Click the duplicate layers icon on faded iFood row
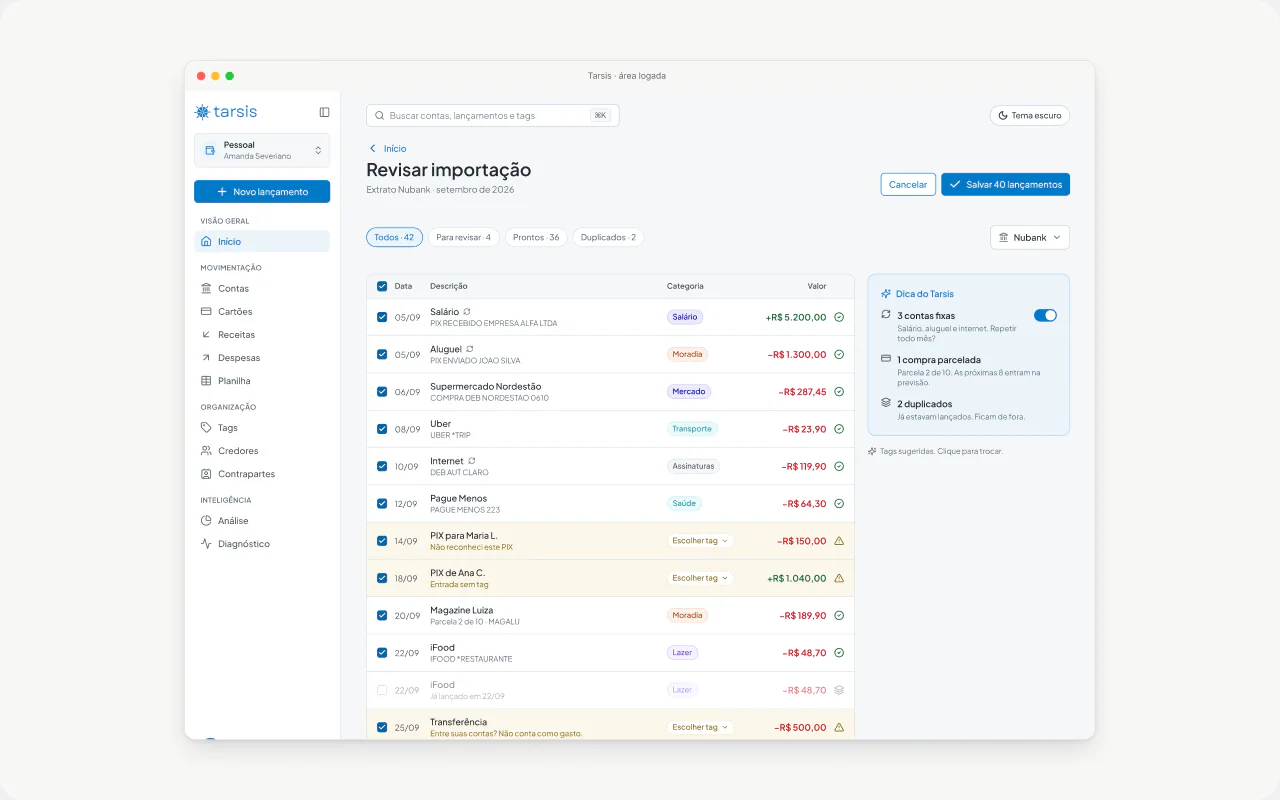The width and height of the screenshot is (1280, 800). tap(839, 690)
